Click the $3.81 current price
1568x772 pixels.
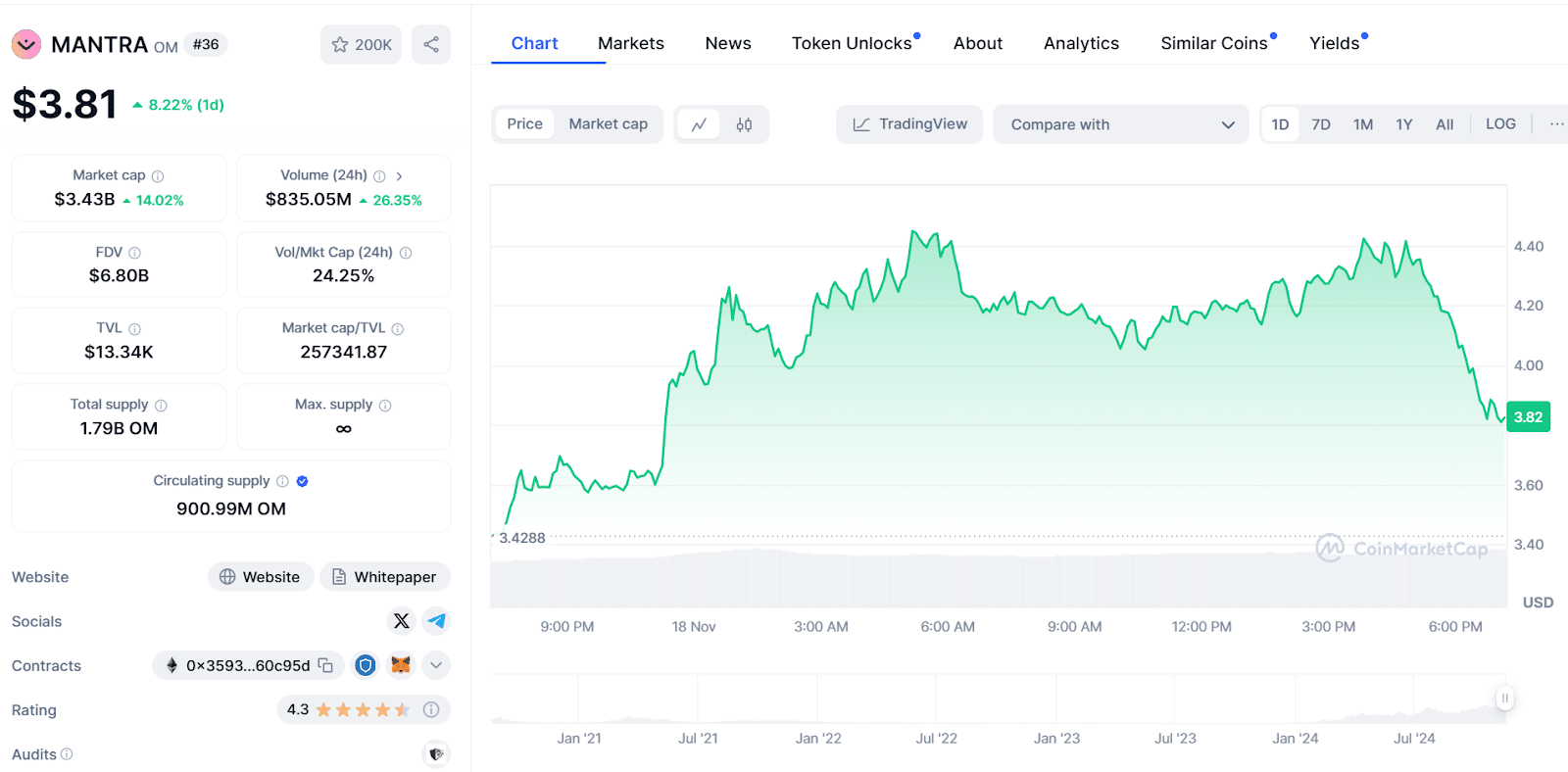click(x=65, y=105)
